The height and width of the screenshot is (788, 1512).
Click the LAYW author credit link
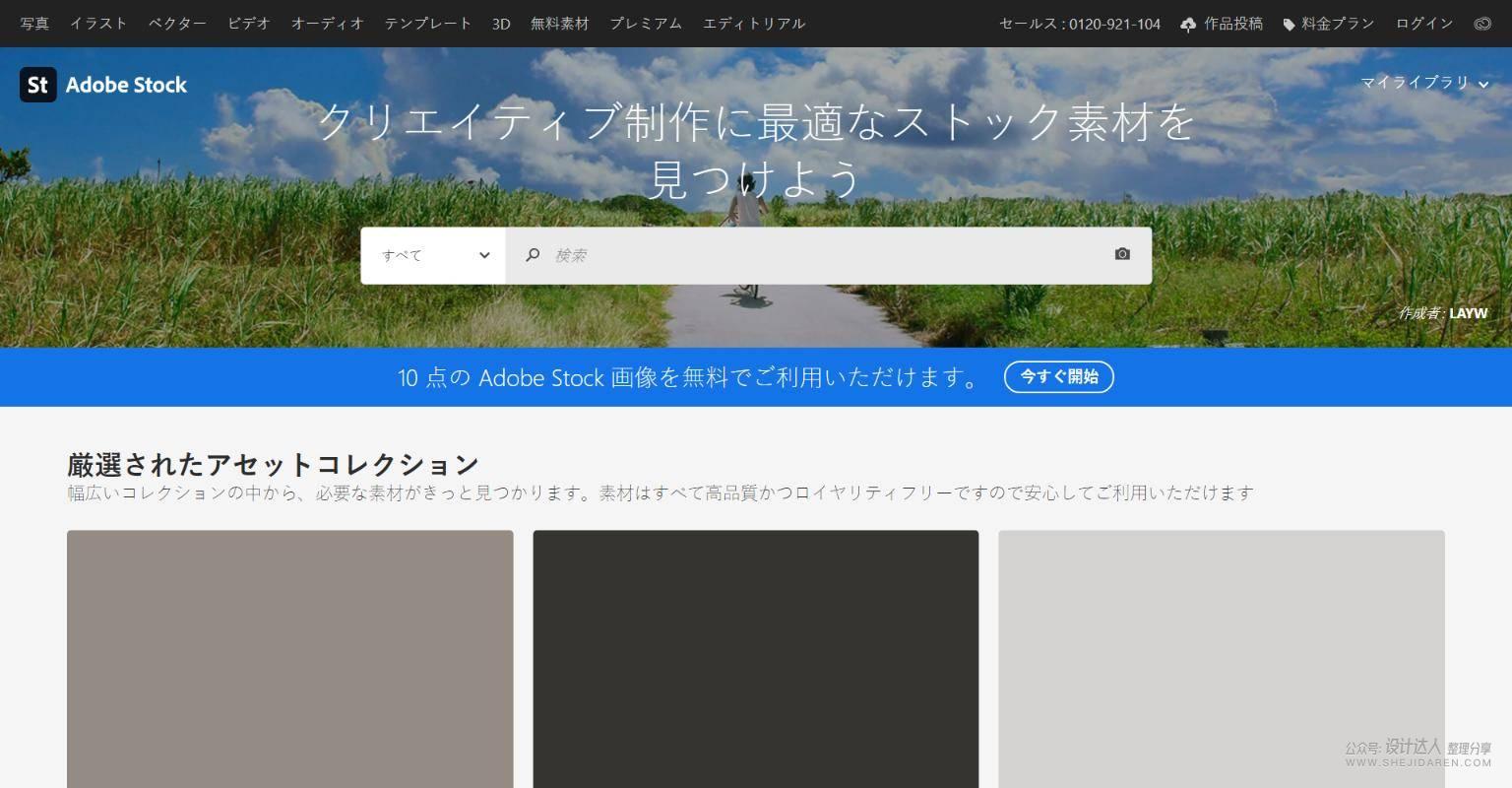tap(1469, 313)
